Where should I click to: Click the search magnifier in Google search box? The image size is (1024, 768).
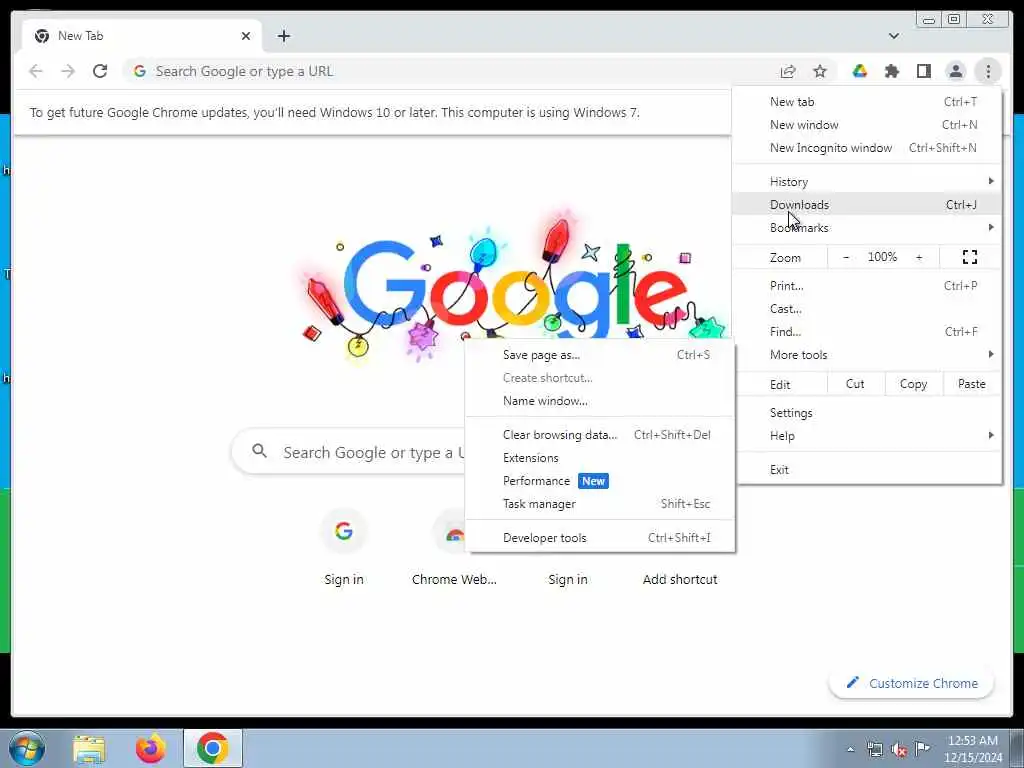click(259, 451)
